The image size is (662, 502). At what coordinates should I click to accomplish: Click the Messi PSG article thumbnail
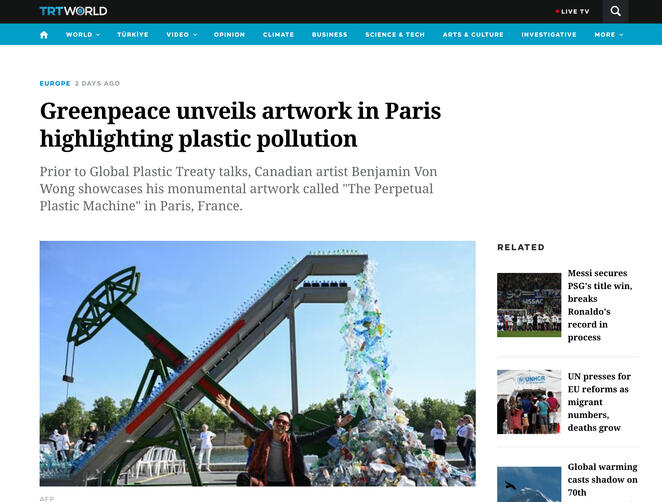point(529,305)
